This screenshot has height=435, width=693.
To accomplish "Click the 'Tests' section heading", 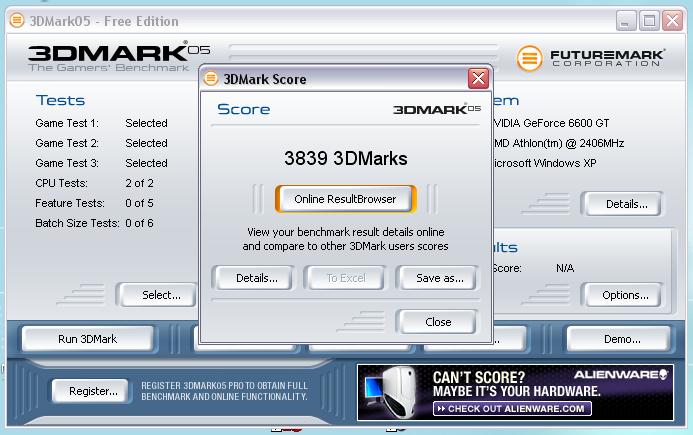I will point(61,100).
